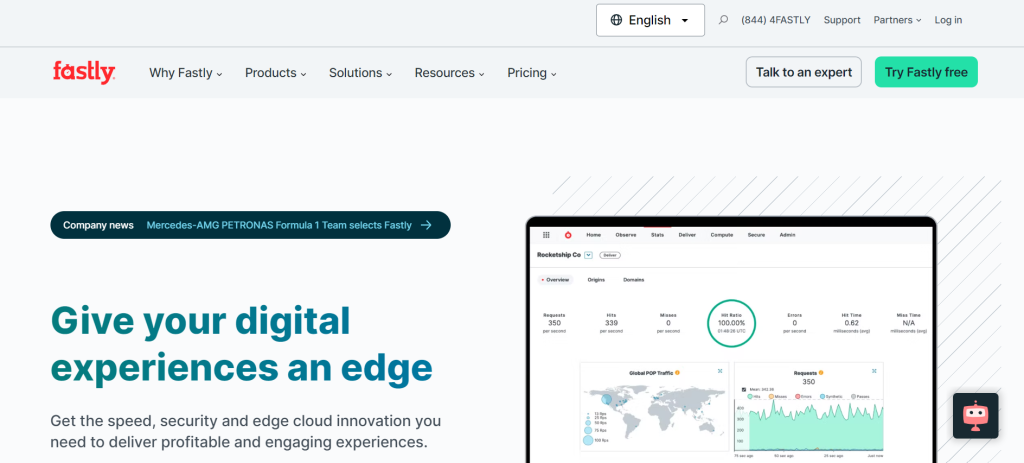Open the Why Fastly menu
This screenshot has width=1024, height=463.
click(x=185, y=73)
